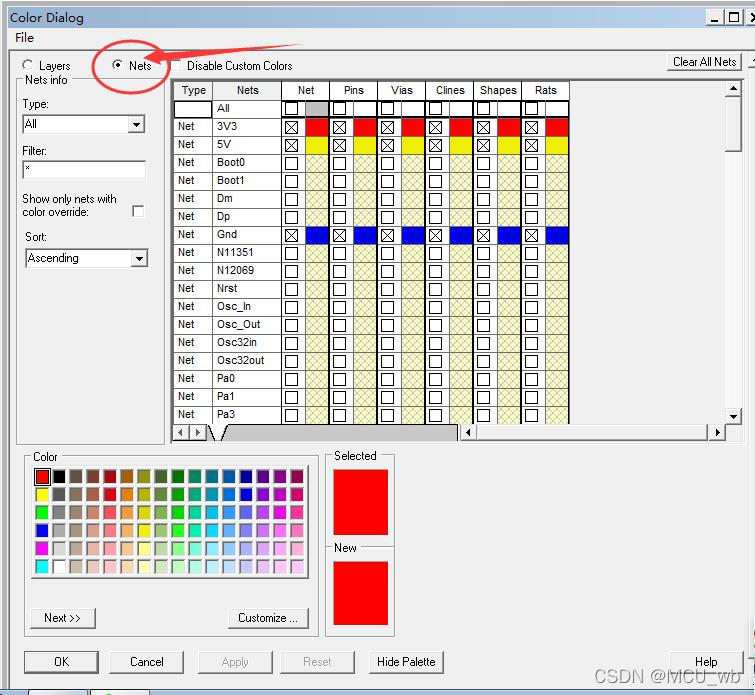Click the red Net color cell for 3V3
Image resolution: width=755 pixels, height=695 pixels.
click(x=317, y=128)
